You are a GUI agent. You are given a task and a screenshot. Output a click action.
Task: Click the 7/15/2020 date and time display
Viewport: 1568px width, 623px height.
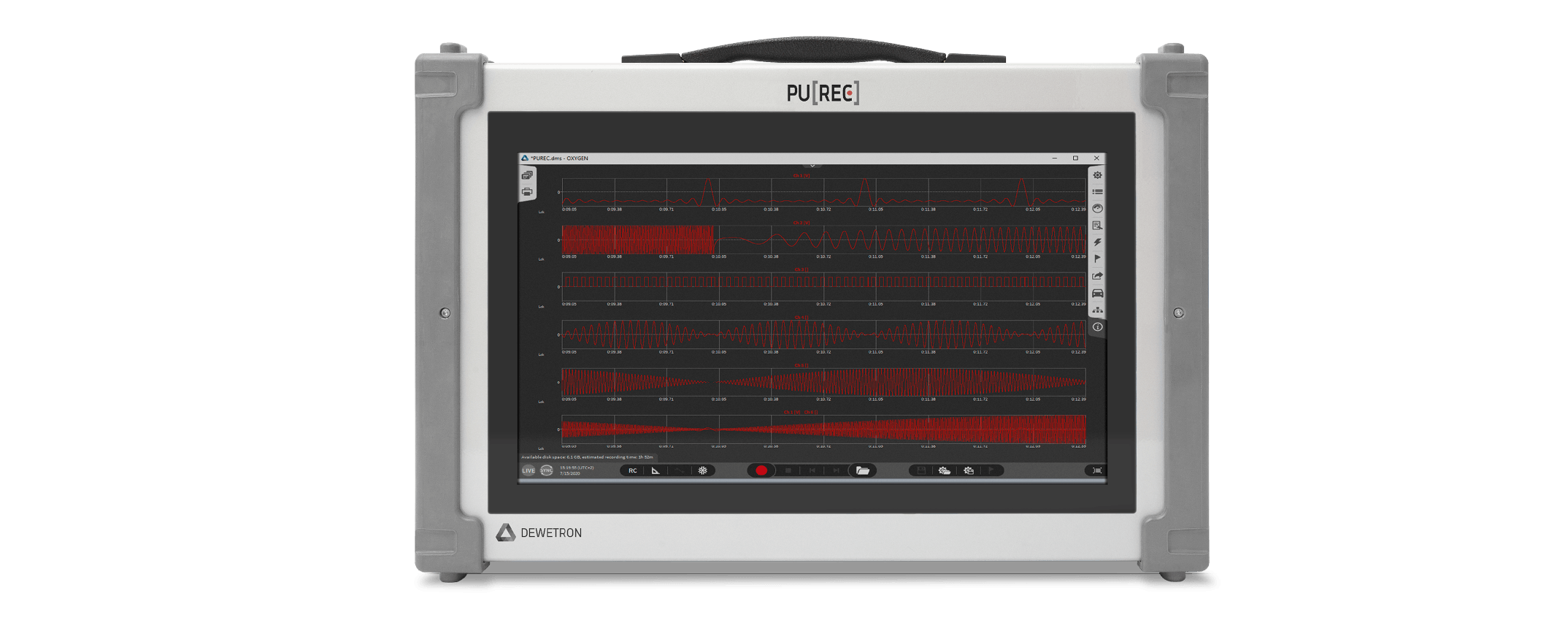(x=577, y=471)
